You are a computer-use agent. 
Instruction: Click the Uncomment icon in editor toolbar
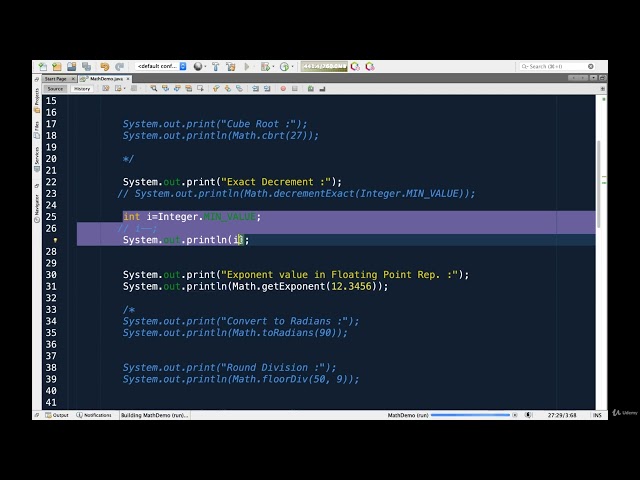pyautogui.click(x=322, y=89)
